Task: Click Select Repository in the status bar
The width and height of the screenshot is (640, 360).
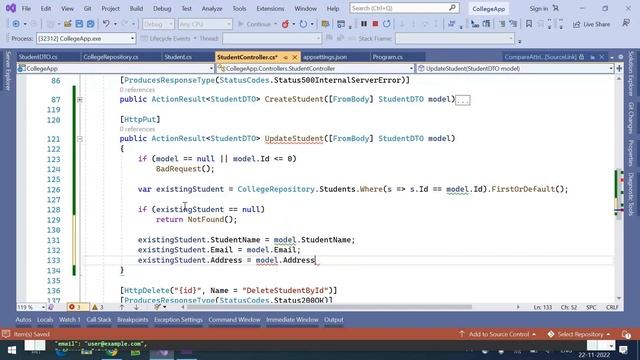Action: click(579, 334)
